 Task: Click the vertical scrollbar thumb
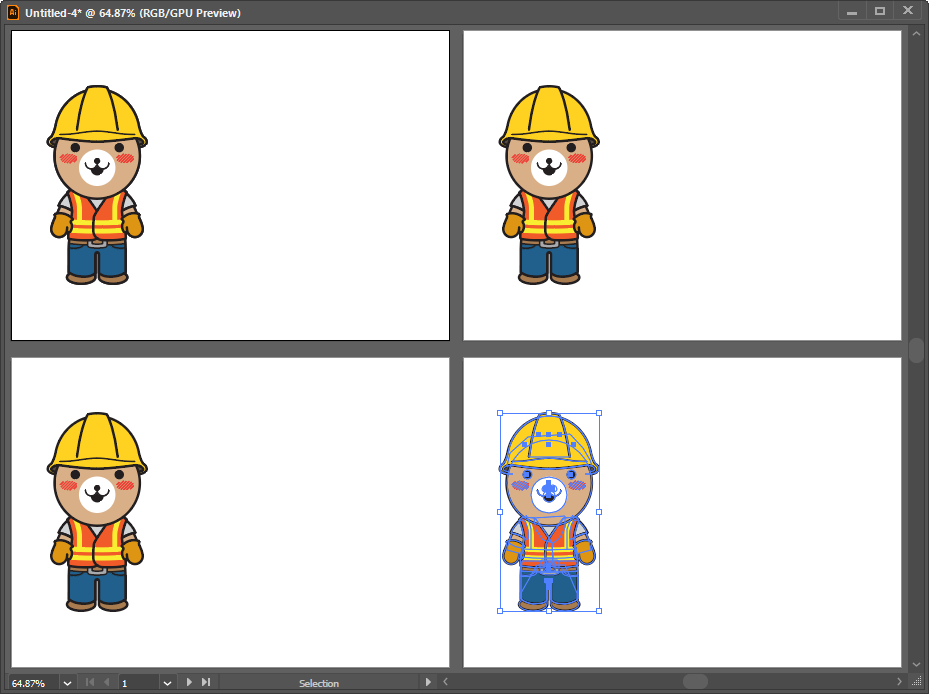click(x=916, y=350)
